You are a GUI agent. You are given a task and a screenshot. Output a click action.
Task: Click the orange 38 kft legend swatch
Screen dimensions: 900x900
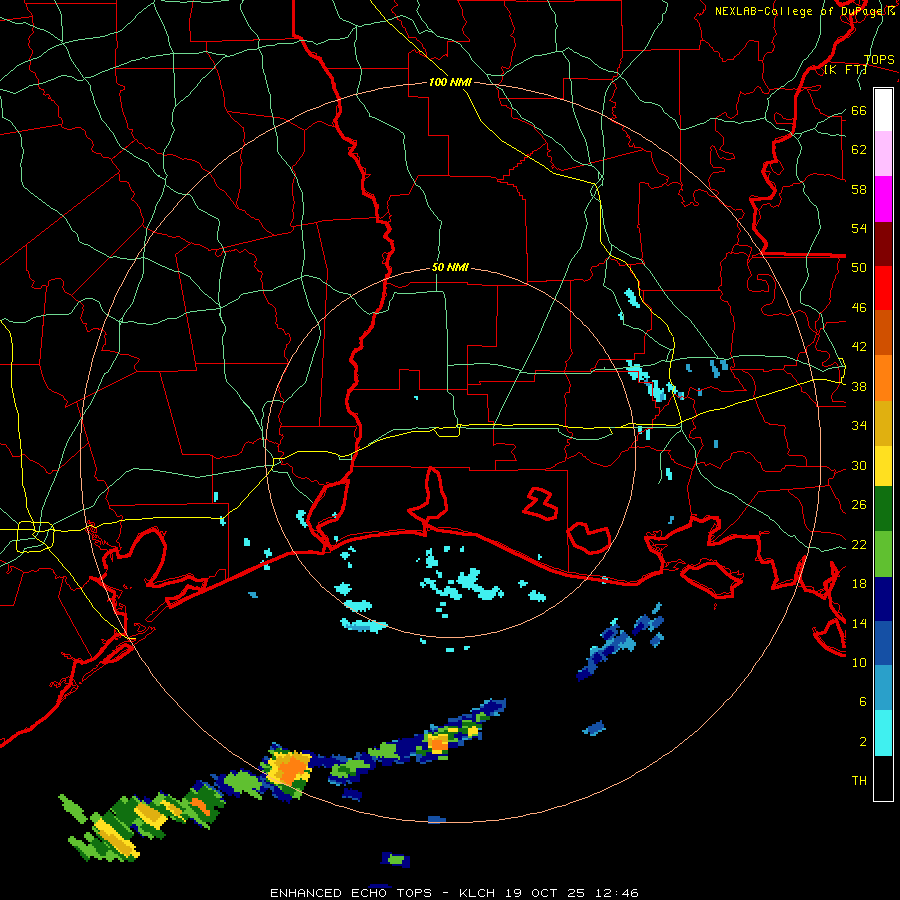tap(883, 378)
